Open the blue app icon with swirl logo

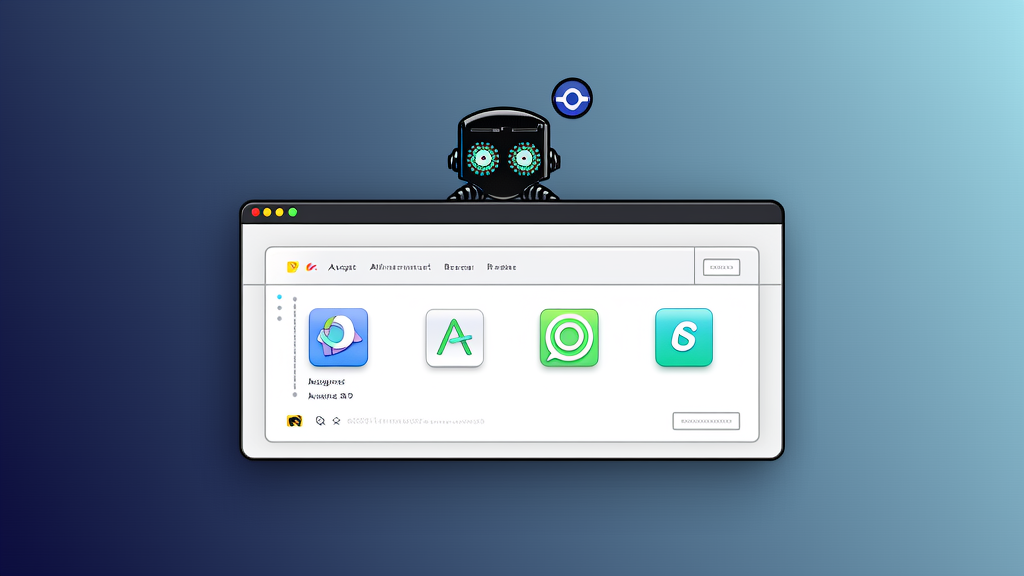coord(339,337)
